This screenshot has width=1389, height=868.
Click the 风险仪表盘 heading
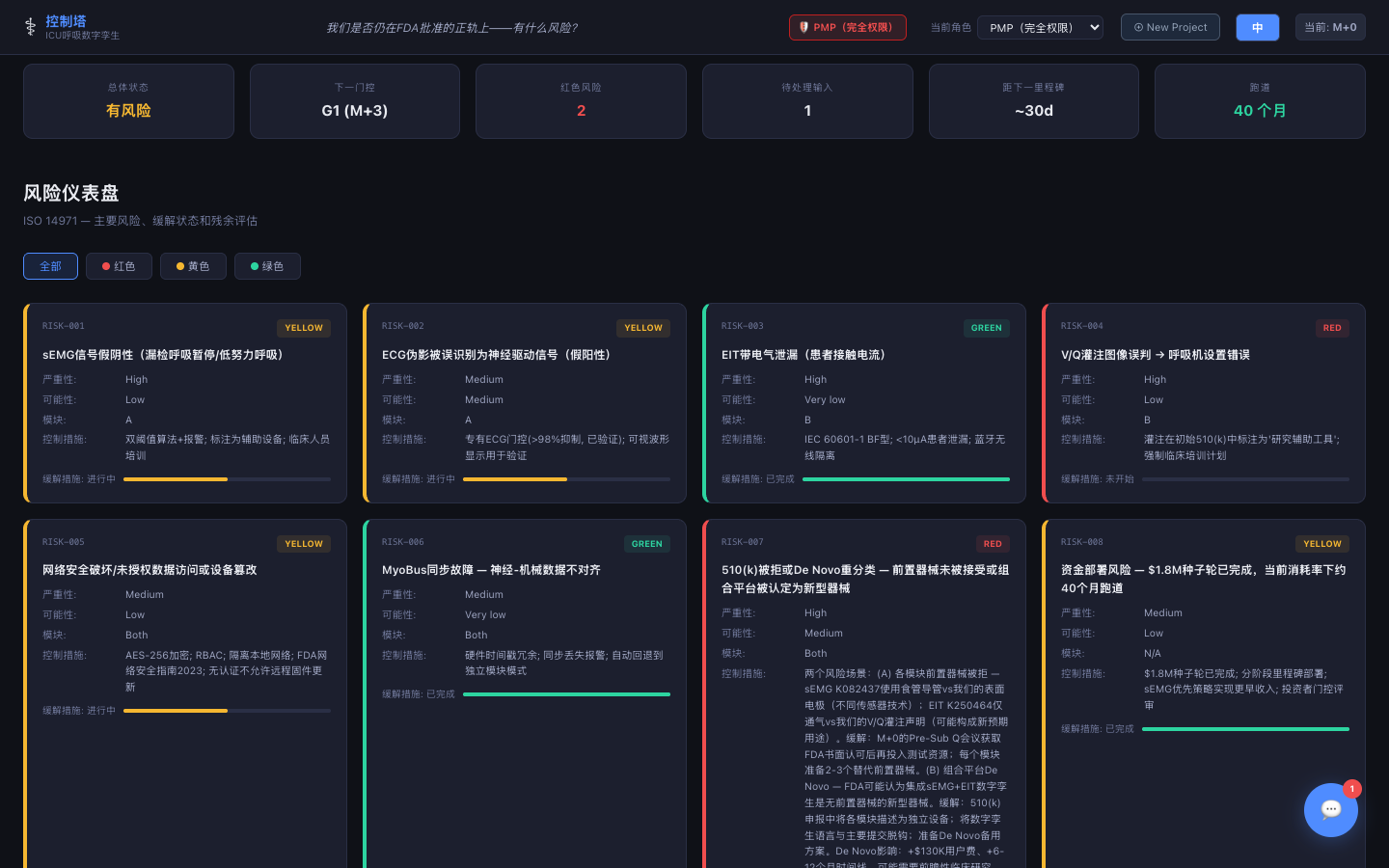71,193
